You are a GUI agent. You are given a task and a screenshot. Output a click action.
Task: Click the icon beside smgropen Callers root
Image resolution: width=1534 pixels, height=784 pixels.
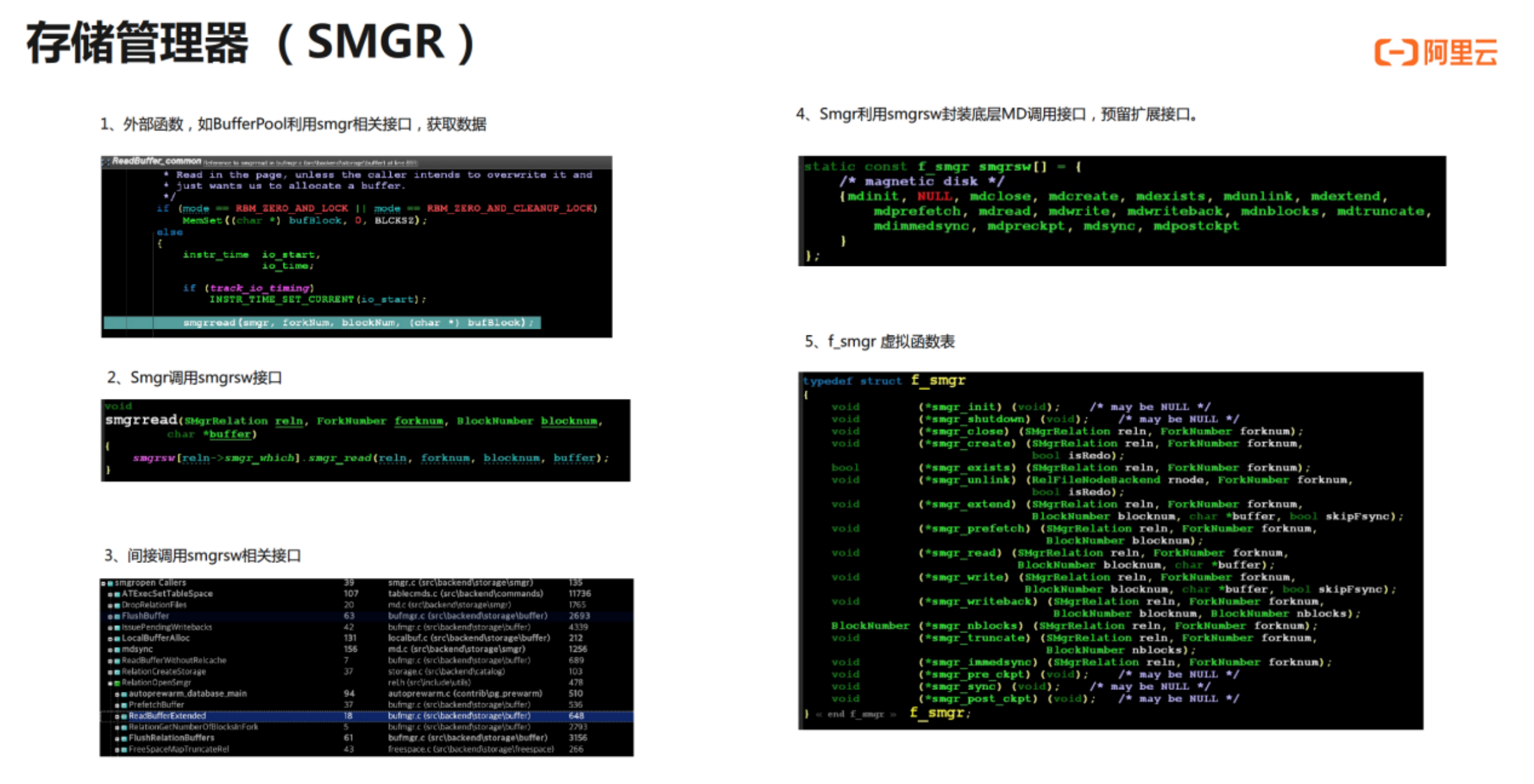110,583
